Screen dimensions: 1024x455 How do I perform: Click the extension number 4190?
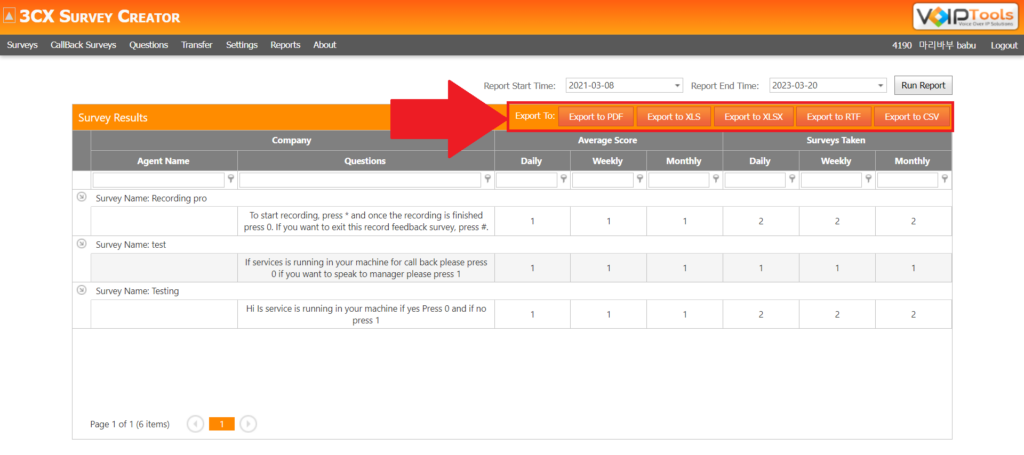click(x=902, y=45)
